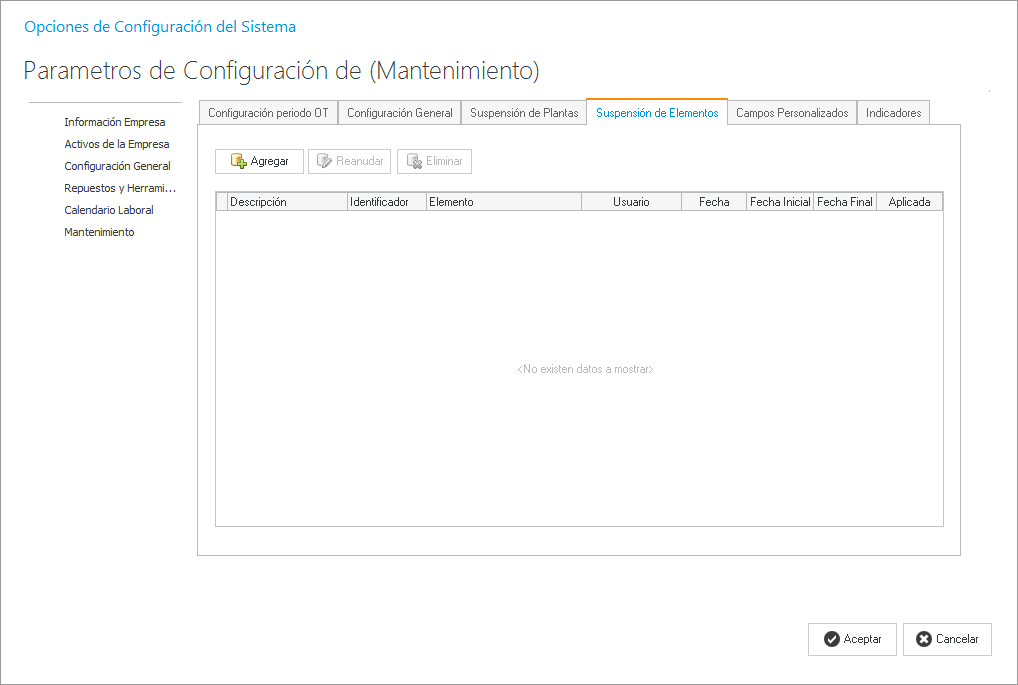The height and width of the screenshot is (685, 1018).
Task: Open the Suspensión de Plantas tab
Action: [x=524, y=113]
